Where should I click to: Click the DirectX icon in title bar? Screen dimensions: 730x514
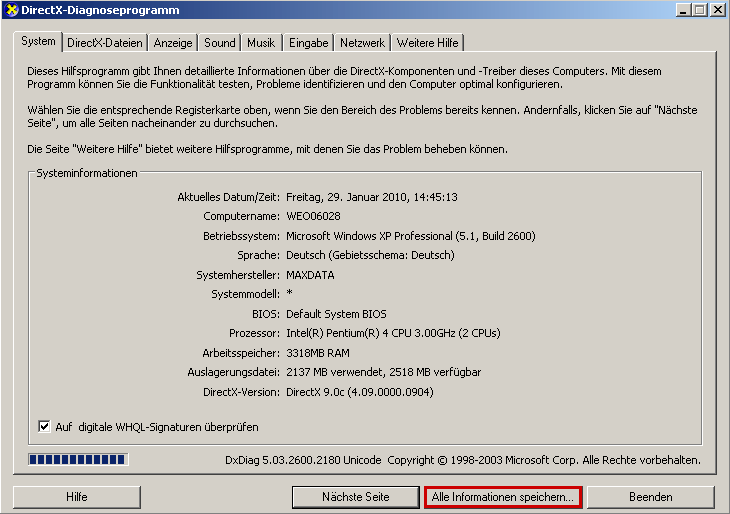(12, 10)
